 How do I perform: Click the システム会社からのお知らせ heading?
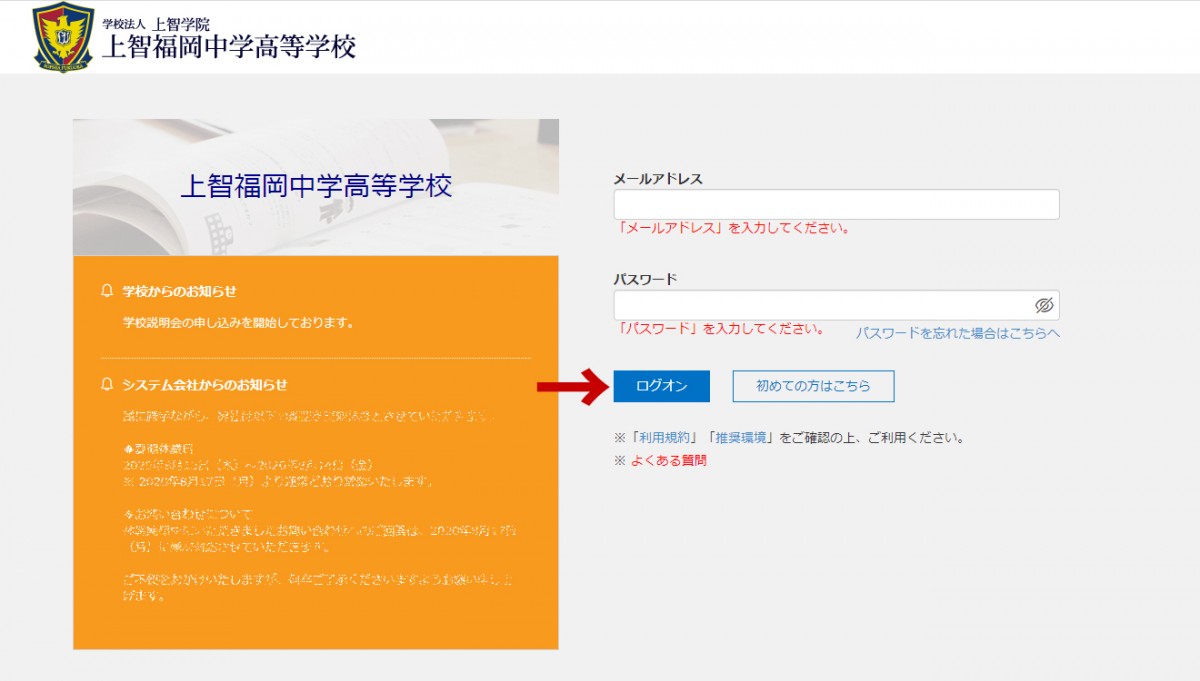click(x=204, y=384)
